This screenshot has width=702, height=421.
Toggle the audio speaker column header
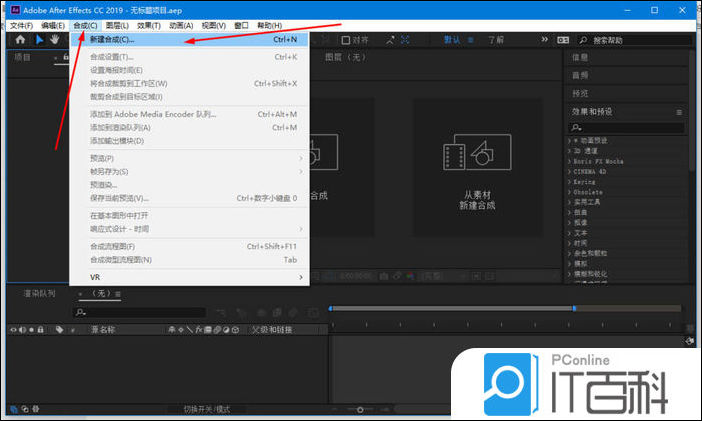pos(22,330)
